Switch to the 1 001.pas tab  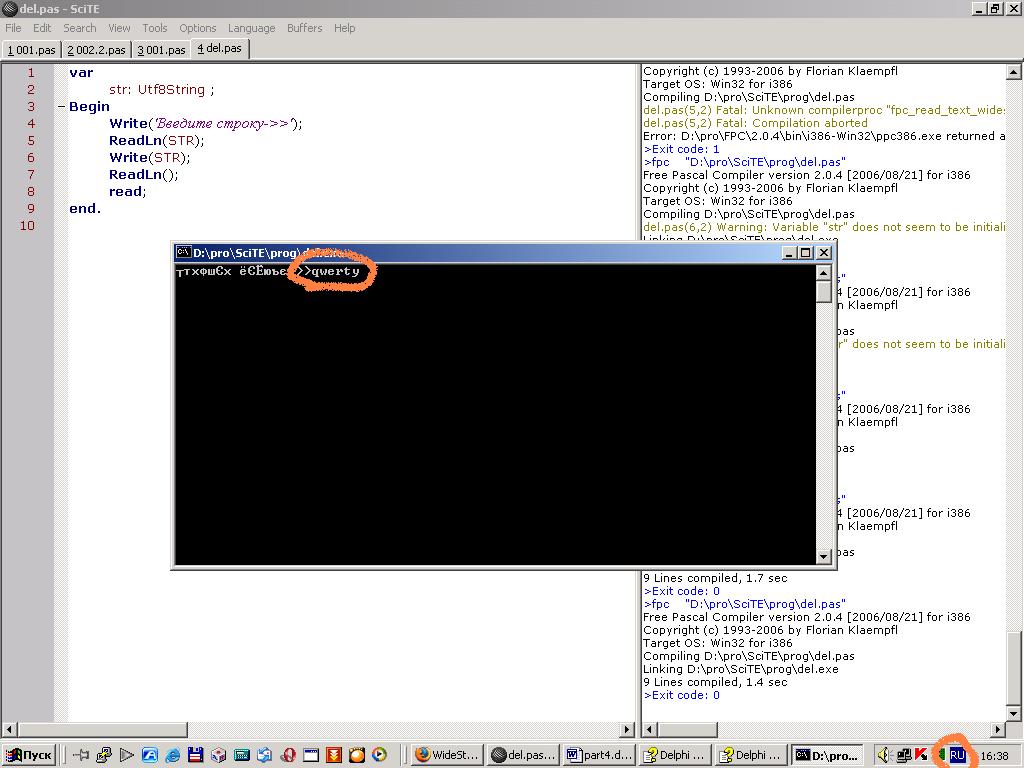pyautogui.click(x=31, y=49)
